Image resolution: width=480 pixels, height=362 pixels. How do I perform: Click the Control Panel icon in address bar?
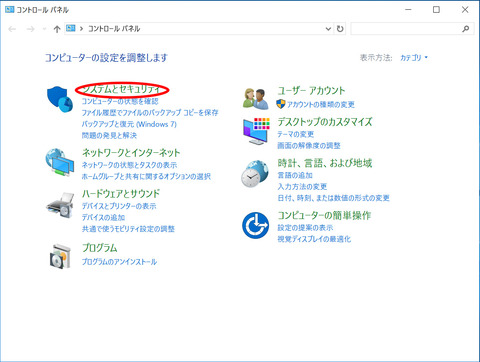71,28
